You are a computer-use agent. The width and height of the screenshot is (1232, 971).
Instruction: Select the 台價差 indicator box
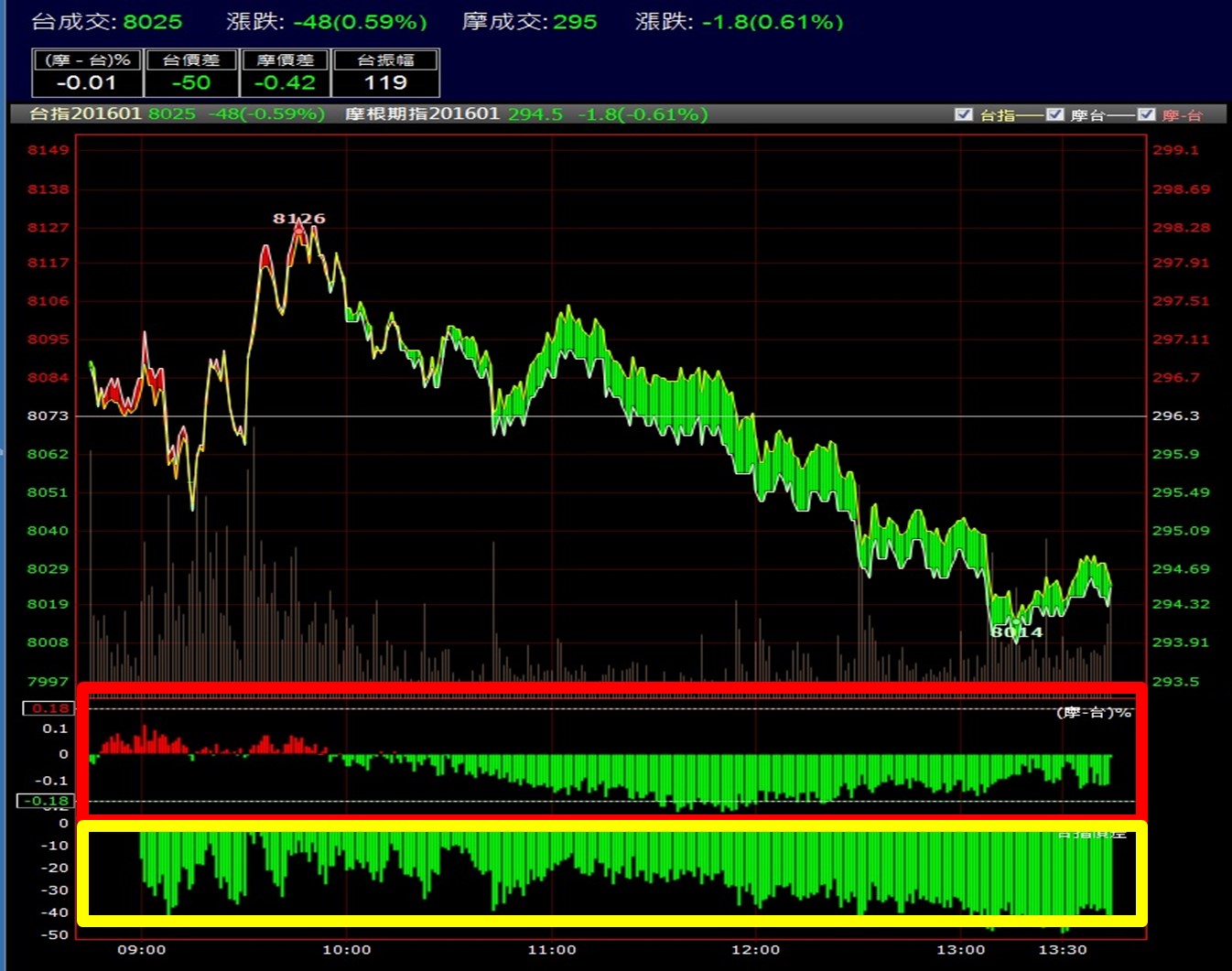pos(191,73)
